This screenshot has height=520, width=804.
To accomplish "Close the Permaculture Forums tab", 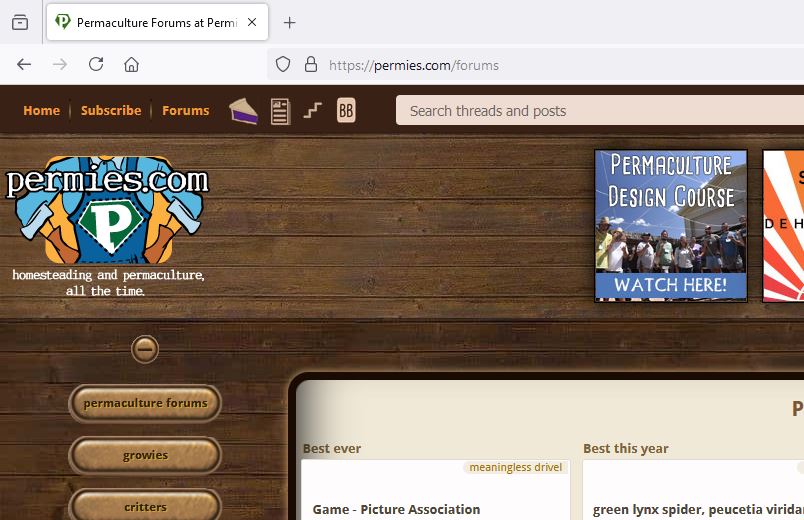I will tap(252, 22).
